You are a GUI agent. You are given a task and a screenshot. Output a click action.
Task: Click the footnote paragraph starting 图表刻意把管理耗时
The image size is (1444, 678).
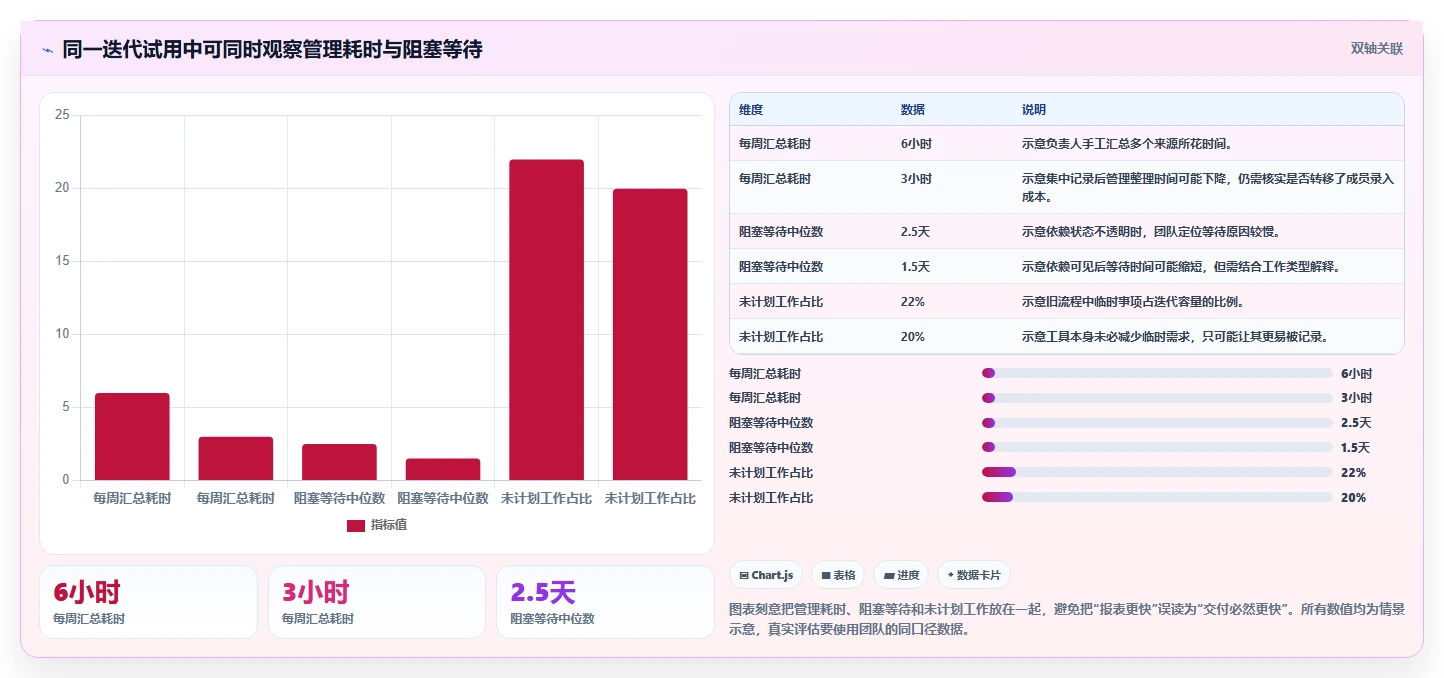coord(1067,619)
